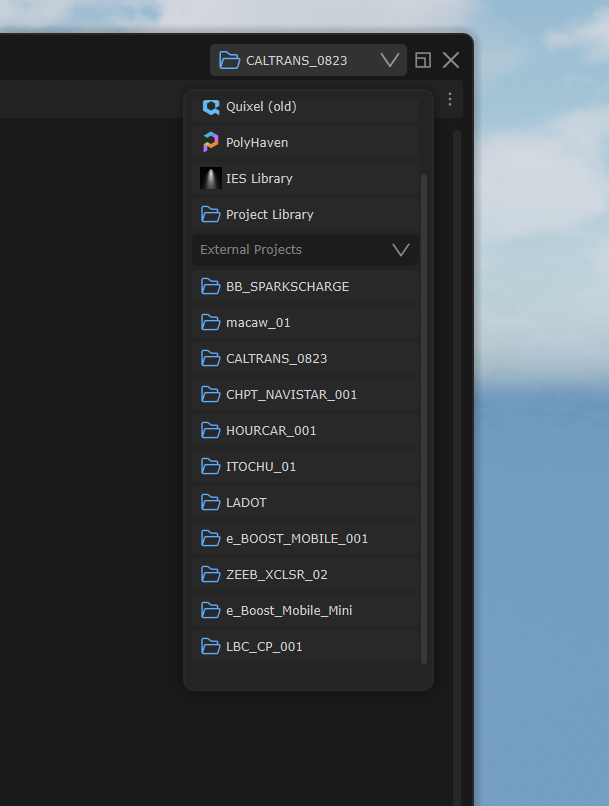Click folder icon beside BB_SPARKSCHARGE
The image size is (609, 806).
click(x=211, y=286)
